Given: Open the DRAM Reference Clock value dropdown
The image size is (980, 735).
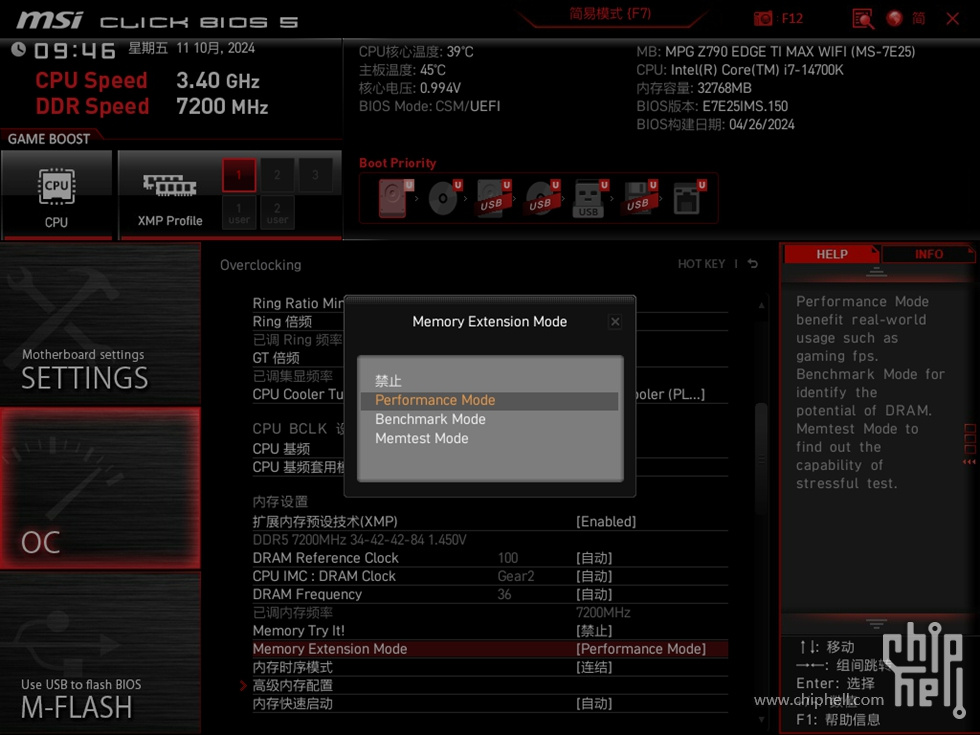Looking at the screenshot, I should point(594,558).
